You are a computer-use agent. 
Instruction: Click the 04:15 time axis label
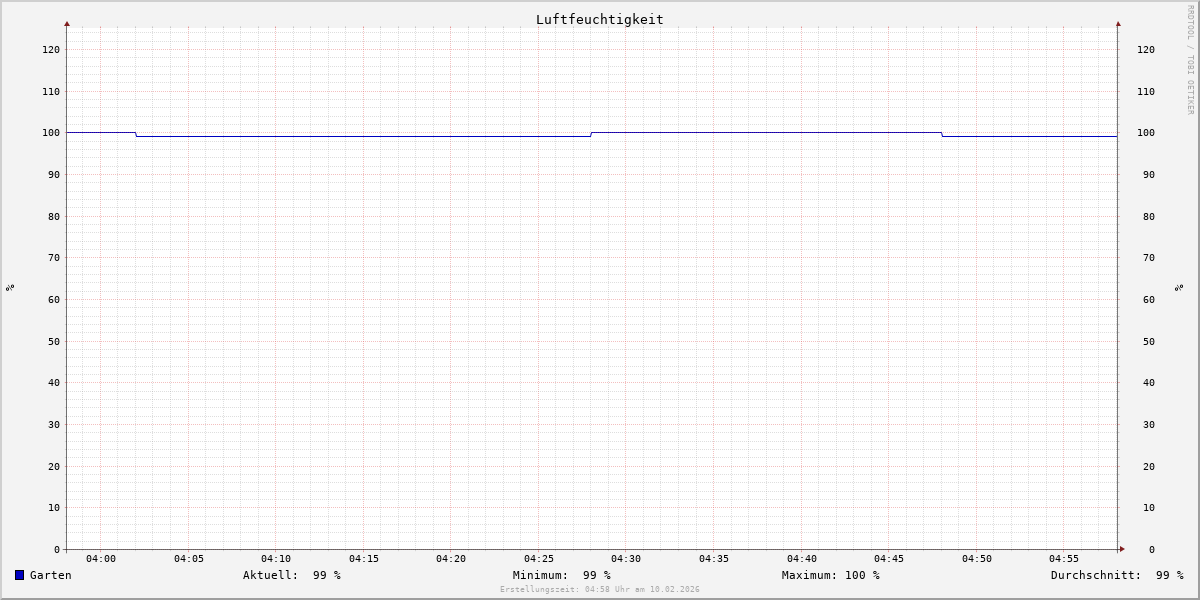[364, 558]
